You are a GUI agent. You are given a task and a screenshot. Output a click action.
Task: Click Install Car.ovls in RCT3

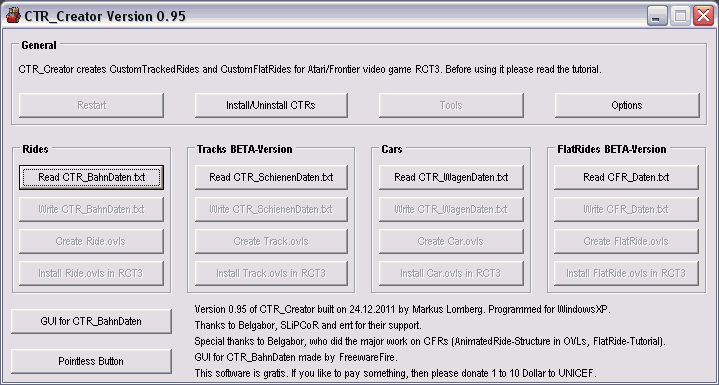(451, 274)
